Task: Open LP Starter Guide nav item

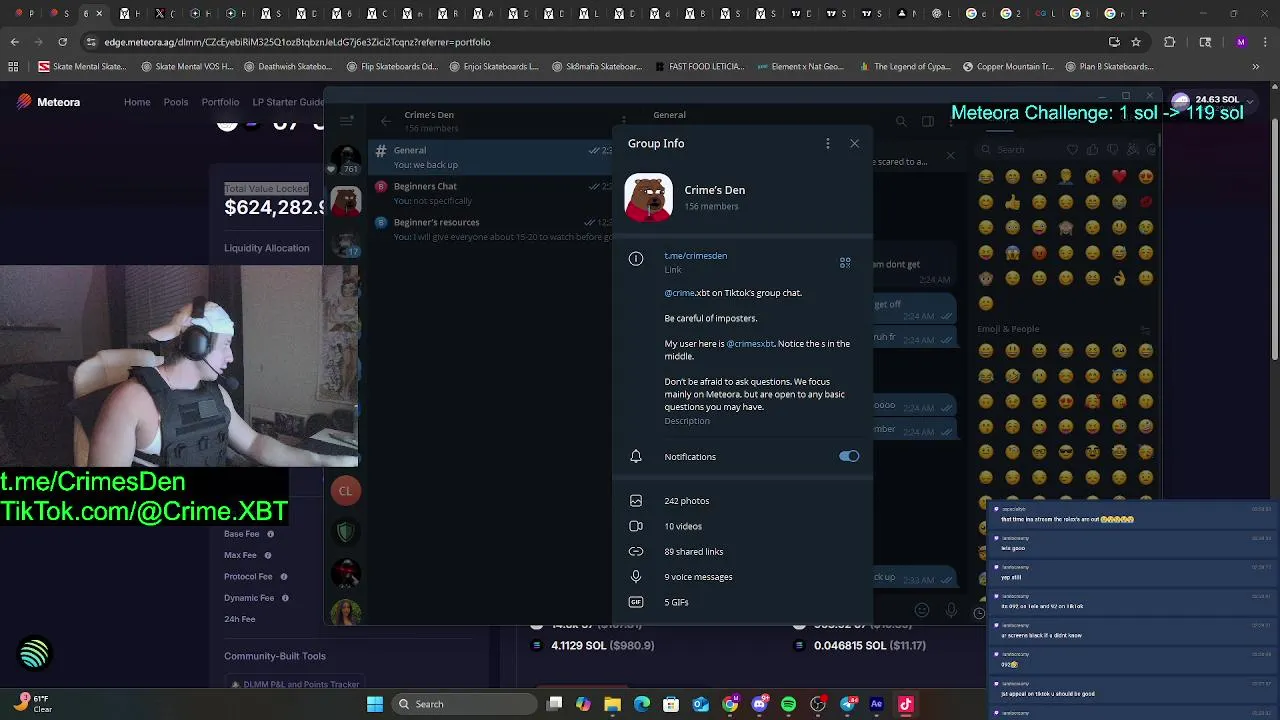Action: point(288,102)
